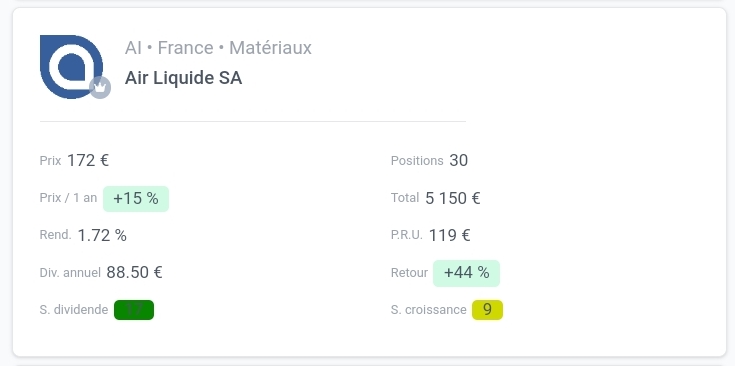Open the Air Liquide SA title

click(183, 78)
